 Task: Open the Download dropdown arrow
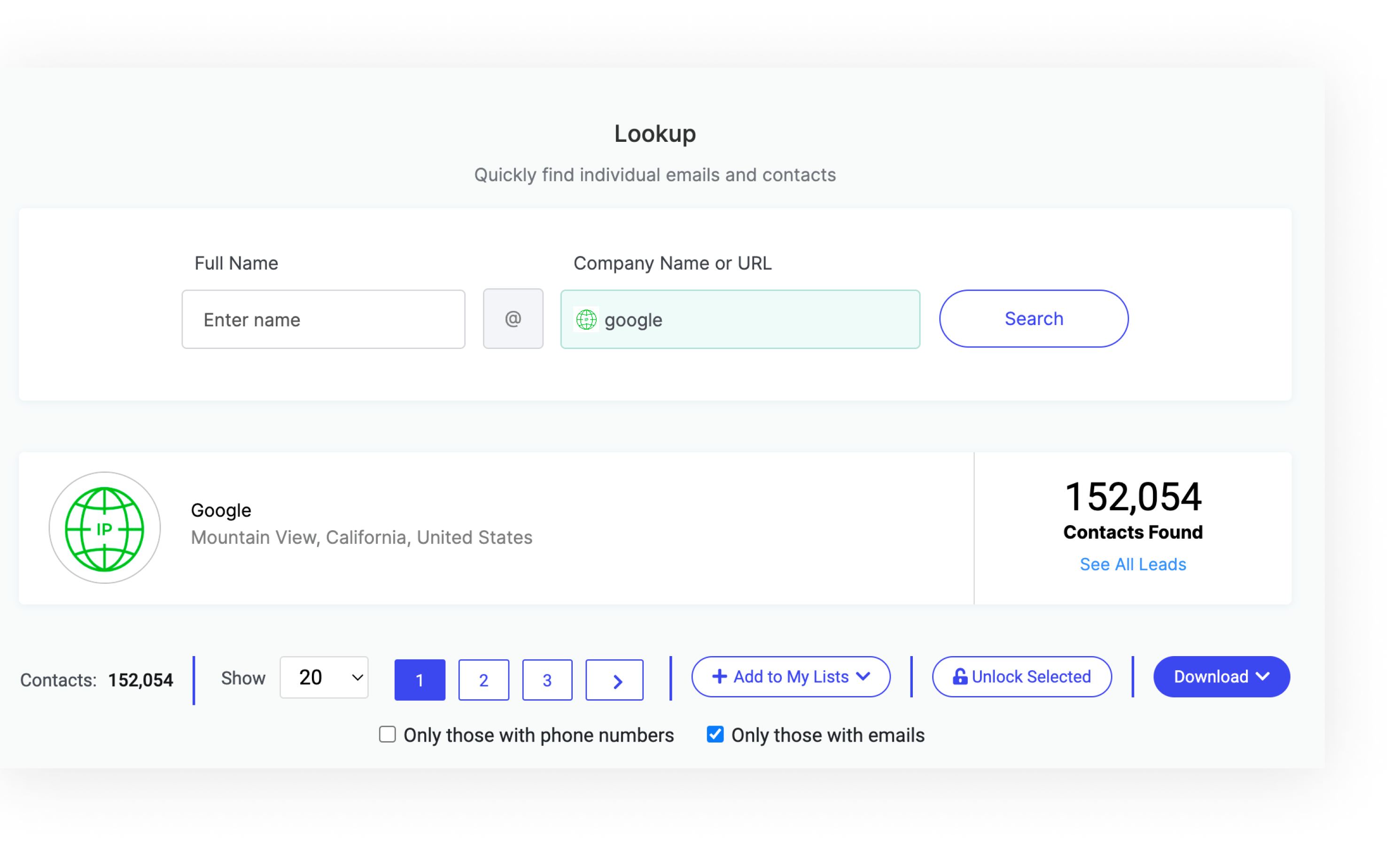click(1262, 677)
